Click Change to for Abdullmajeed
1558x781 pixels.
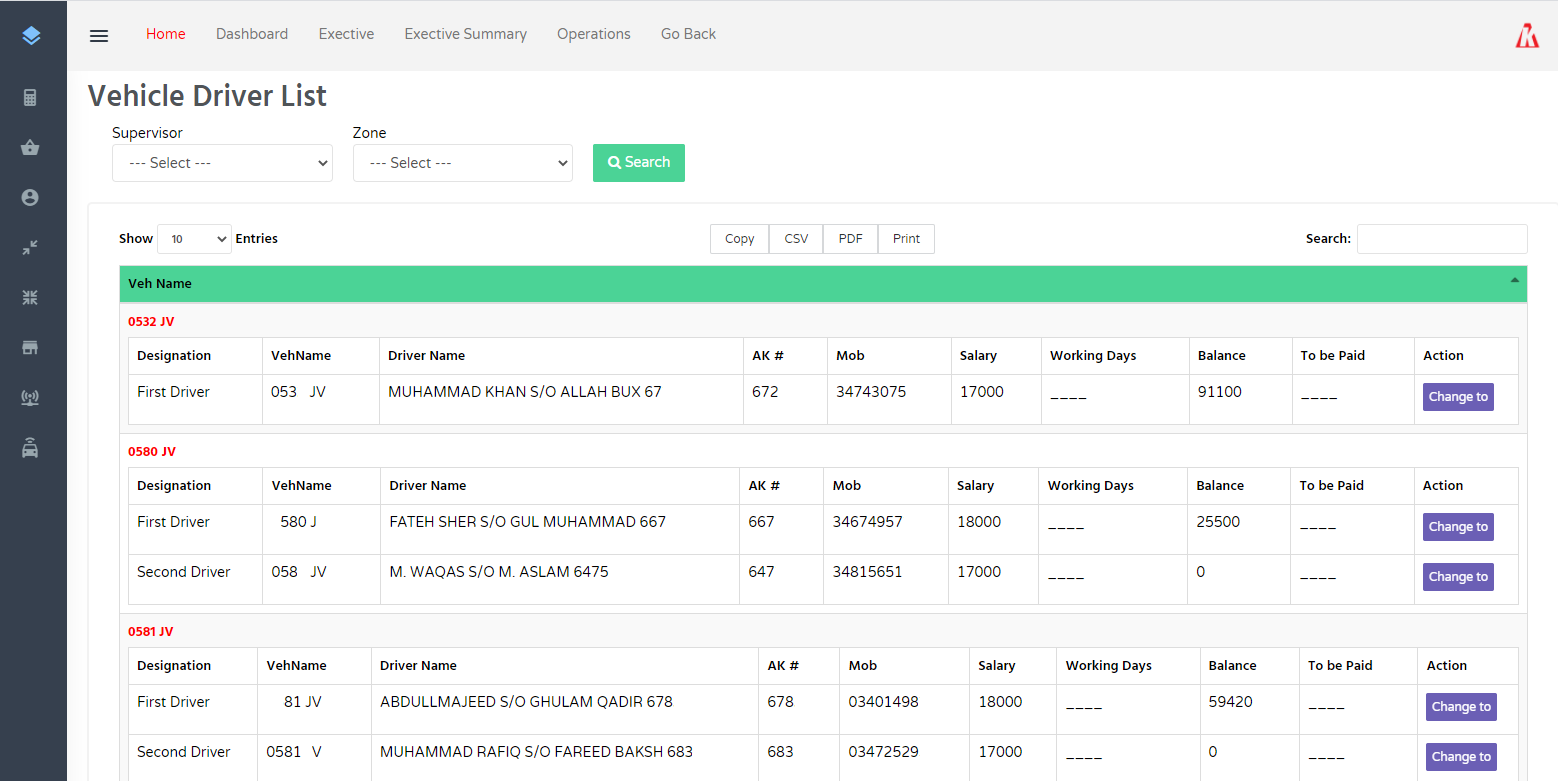pyautogui.click(x=1461, y=707)
